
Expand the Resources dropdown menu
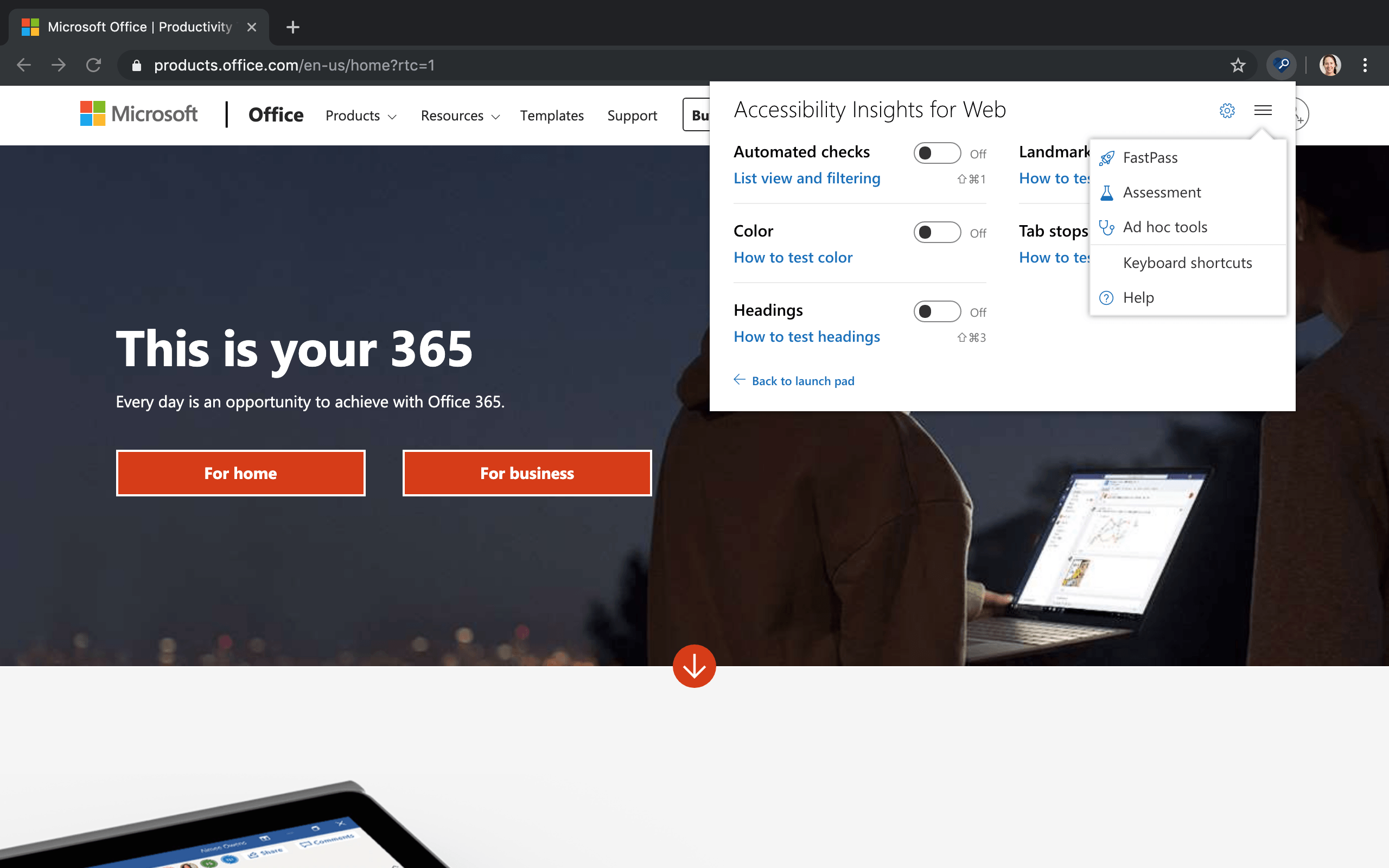460,115
